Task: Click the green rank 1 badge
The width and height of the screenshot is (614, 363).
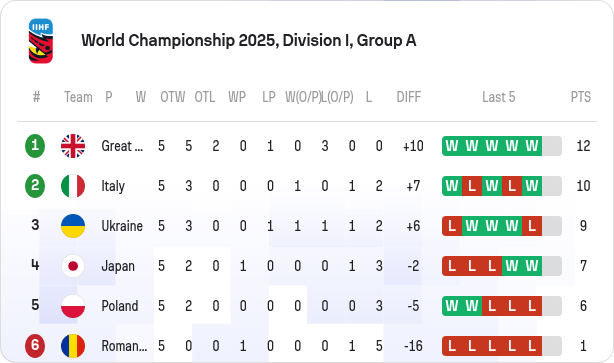Action: click(x=35, y=146)
